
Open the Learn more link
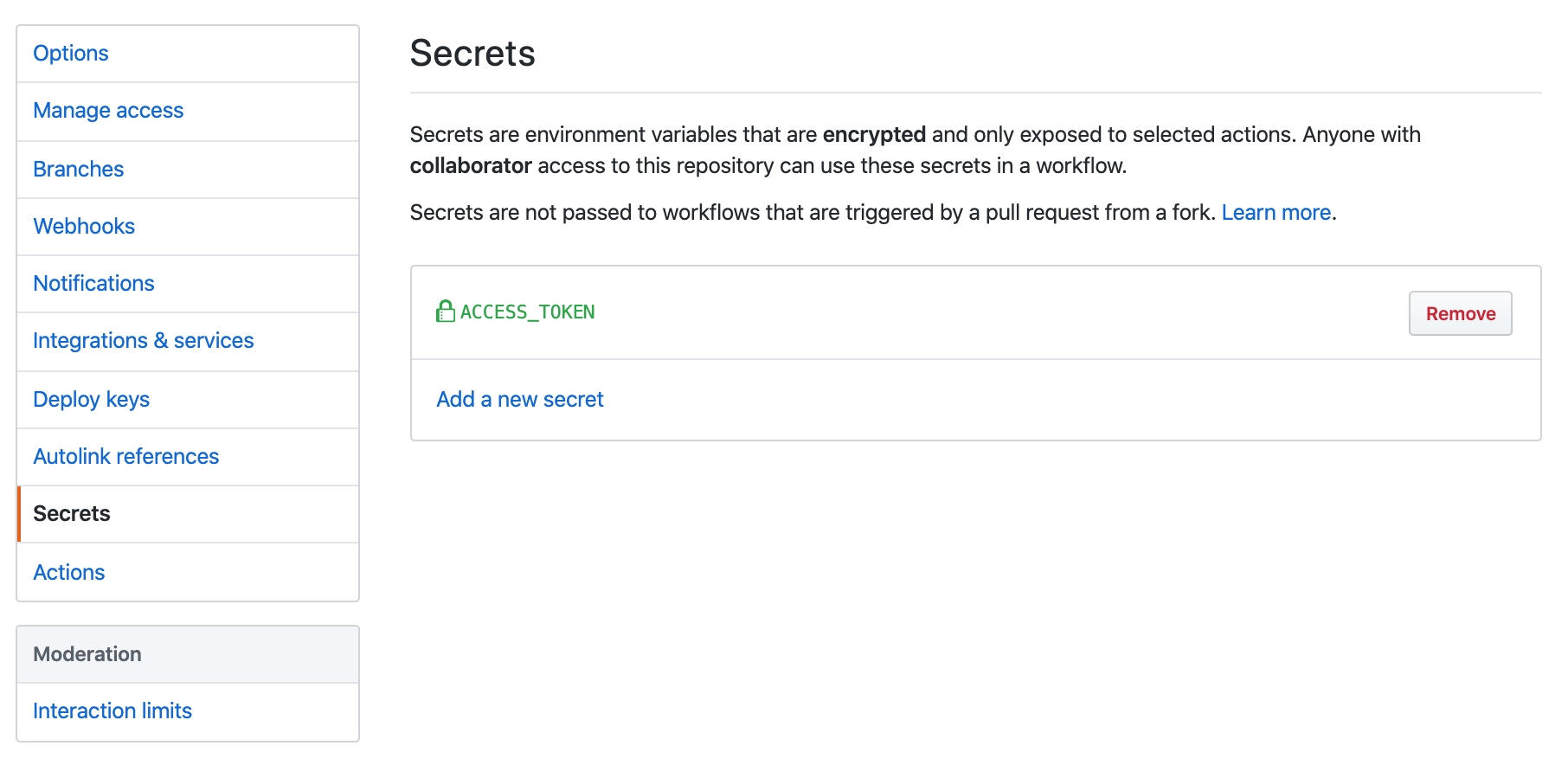1276,212
